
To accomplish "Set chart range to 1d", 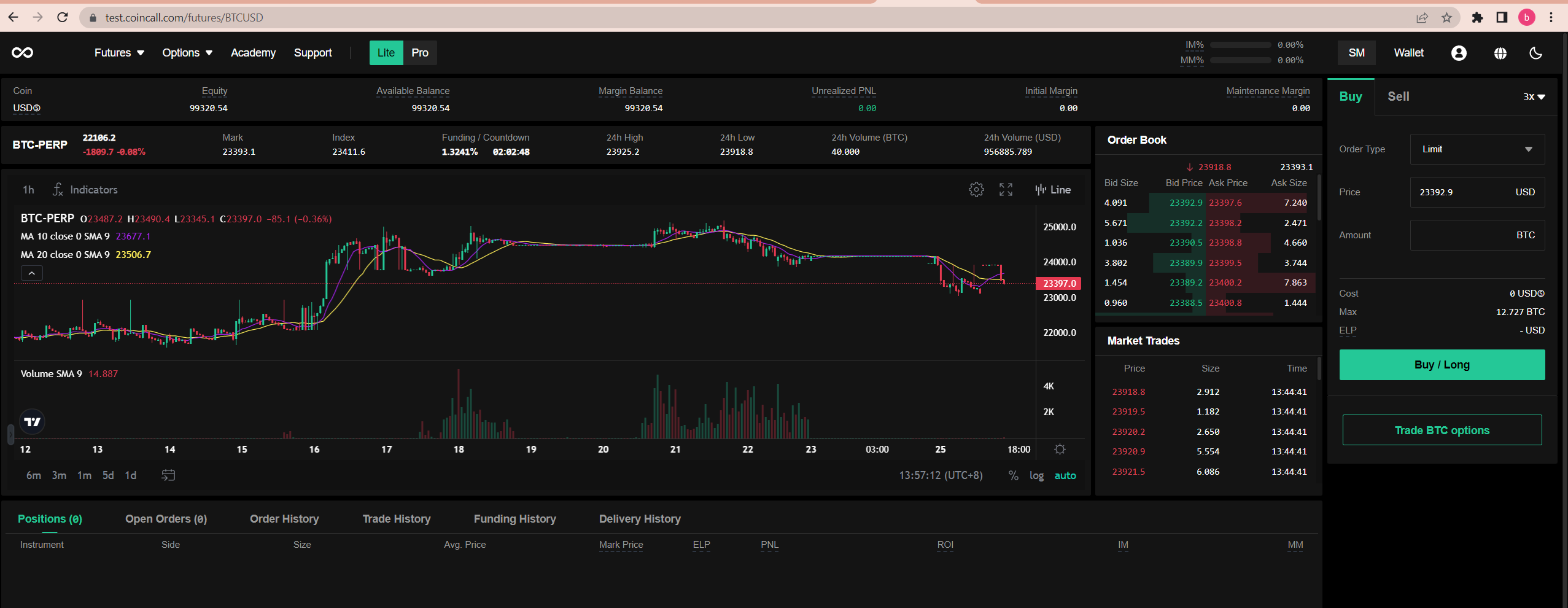I will (131, 475).
